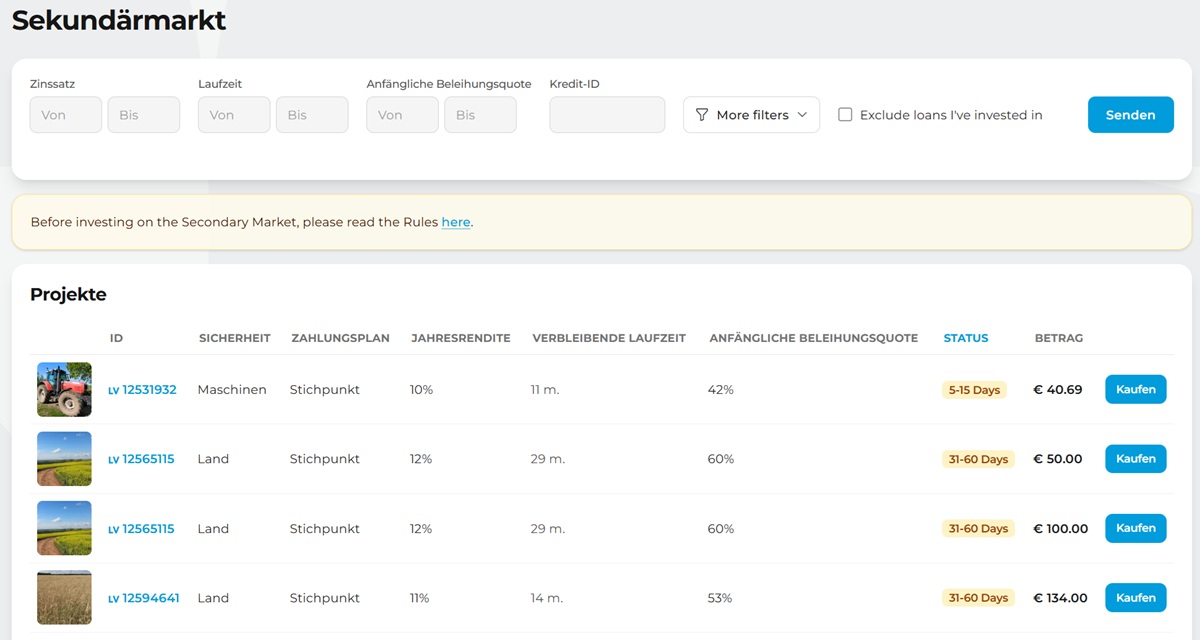Buy the € 50.00 loan with Kaufen

[x=1135, y=459]
